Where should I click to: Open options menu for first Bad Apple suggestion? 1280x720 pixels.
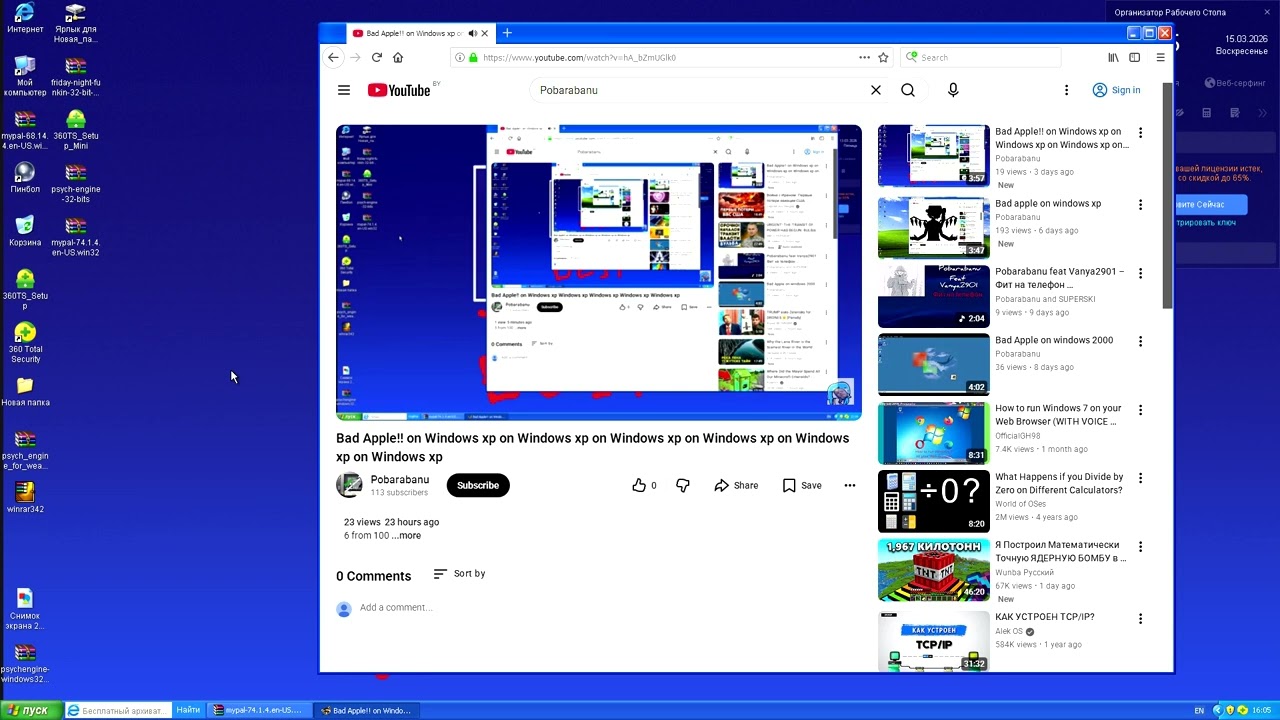tap(1140, 133)
